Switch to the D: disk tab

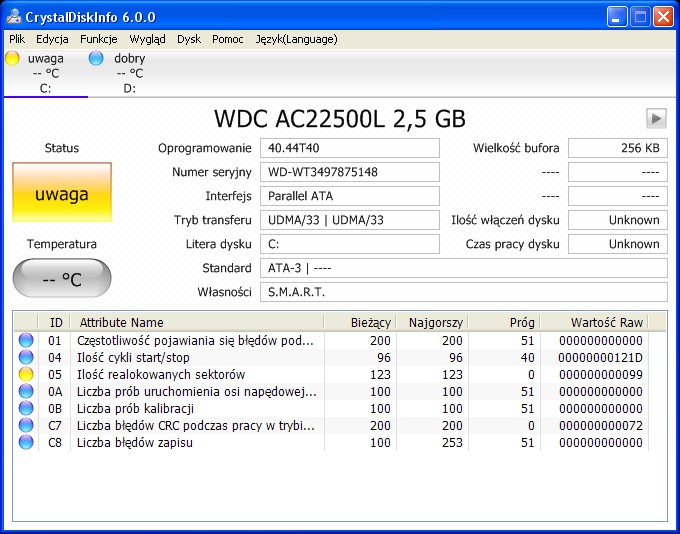click(x=129, y=73)
